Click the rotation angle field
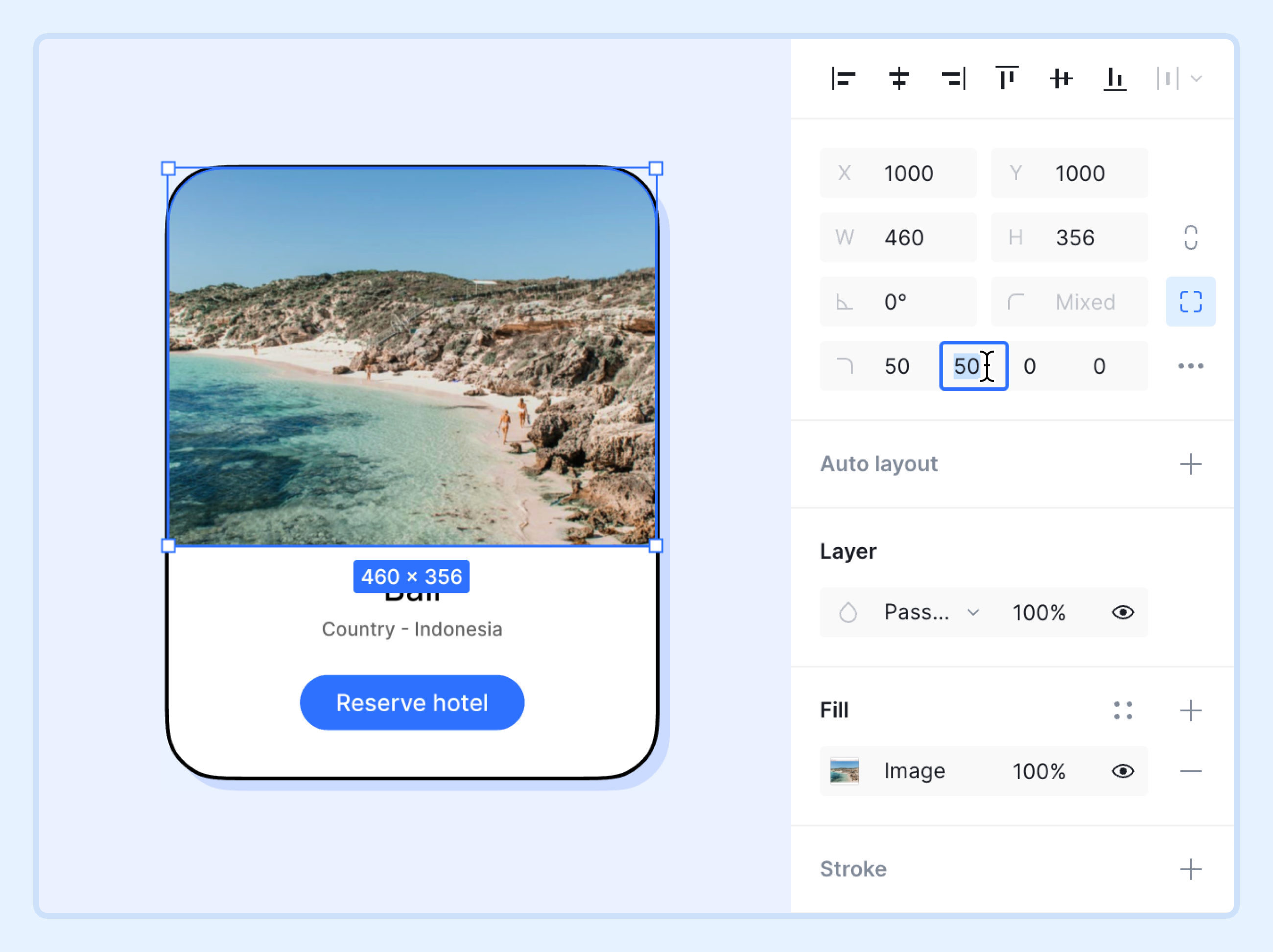This screenshot has height=952, width=1273. [898, 302]
